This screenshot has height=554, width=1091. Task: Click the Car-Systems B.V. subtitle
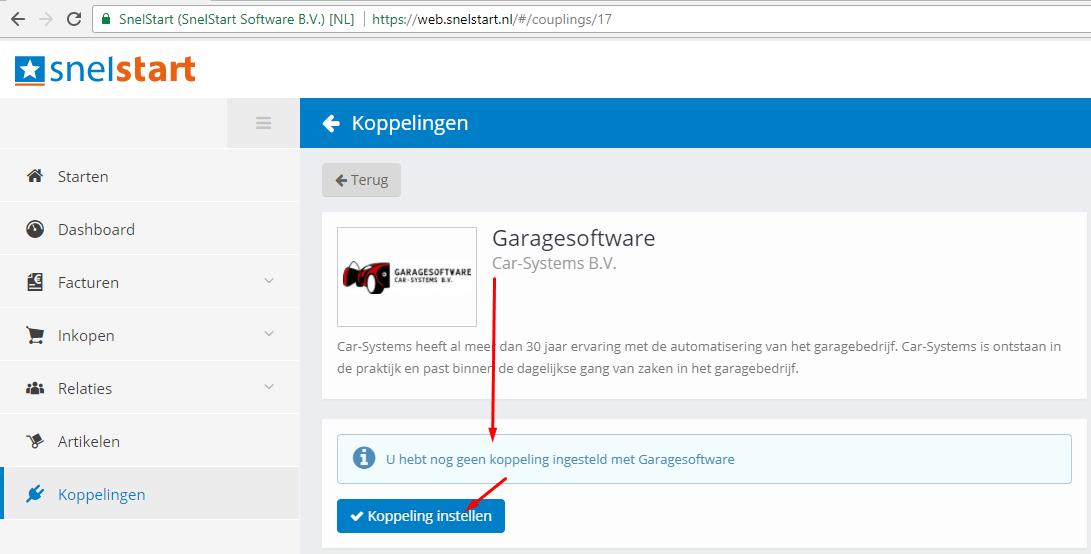tap(554, 264)
